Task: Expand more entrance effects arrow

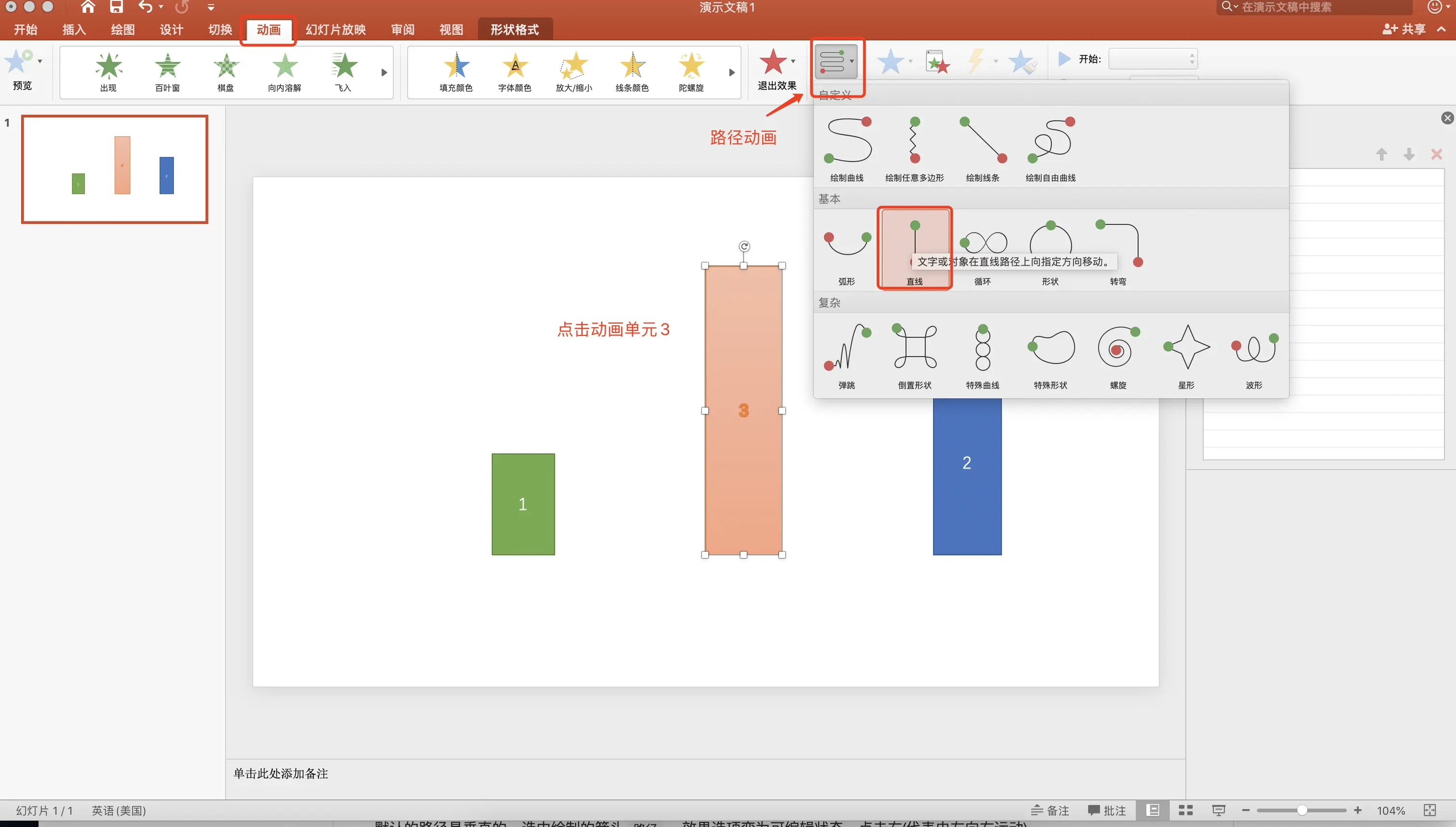Action: pyautogui.click(x=384, y=73)
